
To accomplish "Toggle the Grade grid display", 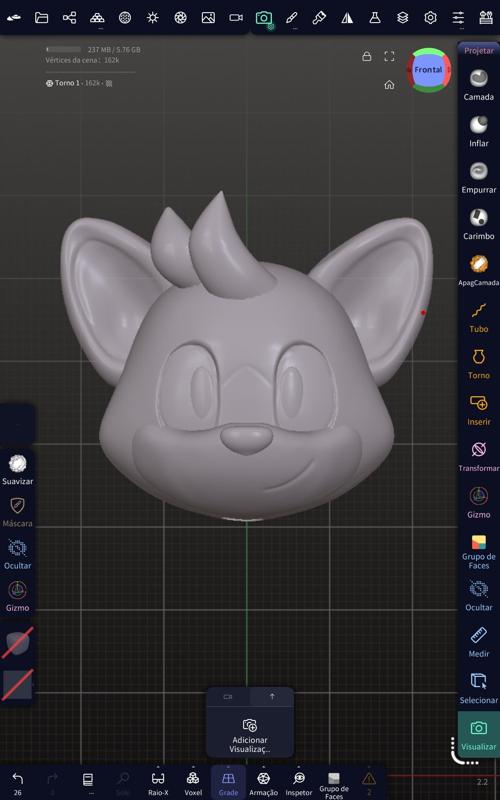I will tap(228, 783).
